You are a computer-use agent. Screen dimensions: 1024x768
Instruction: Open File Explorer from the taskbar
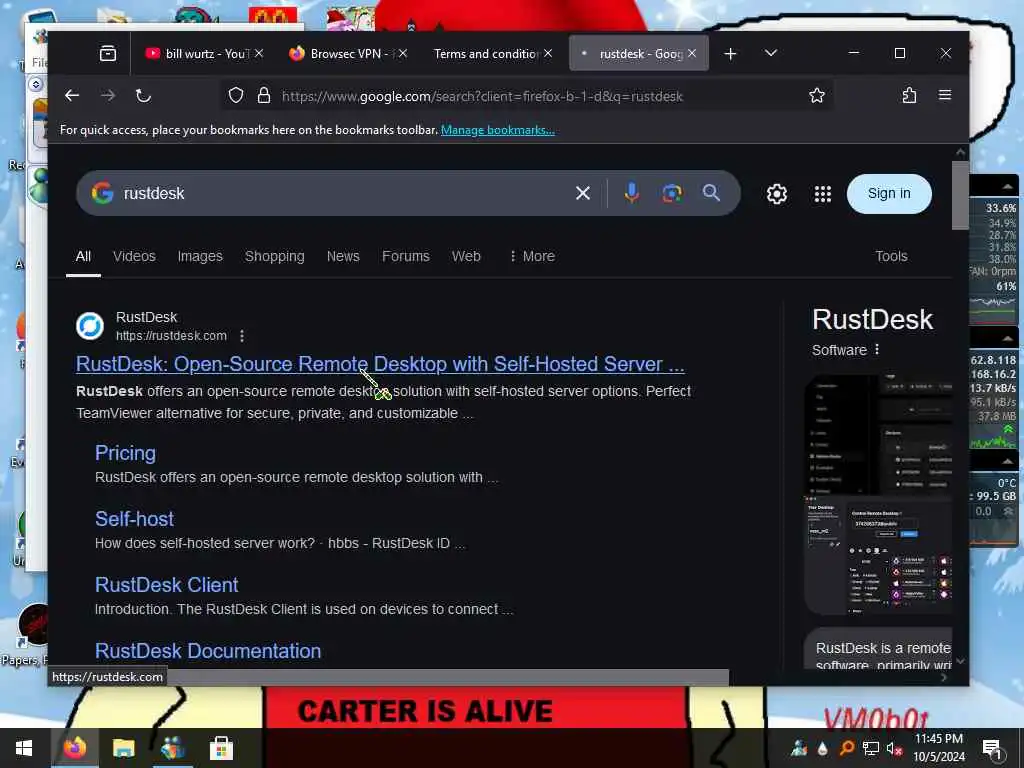click(x=123, y=748)
